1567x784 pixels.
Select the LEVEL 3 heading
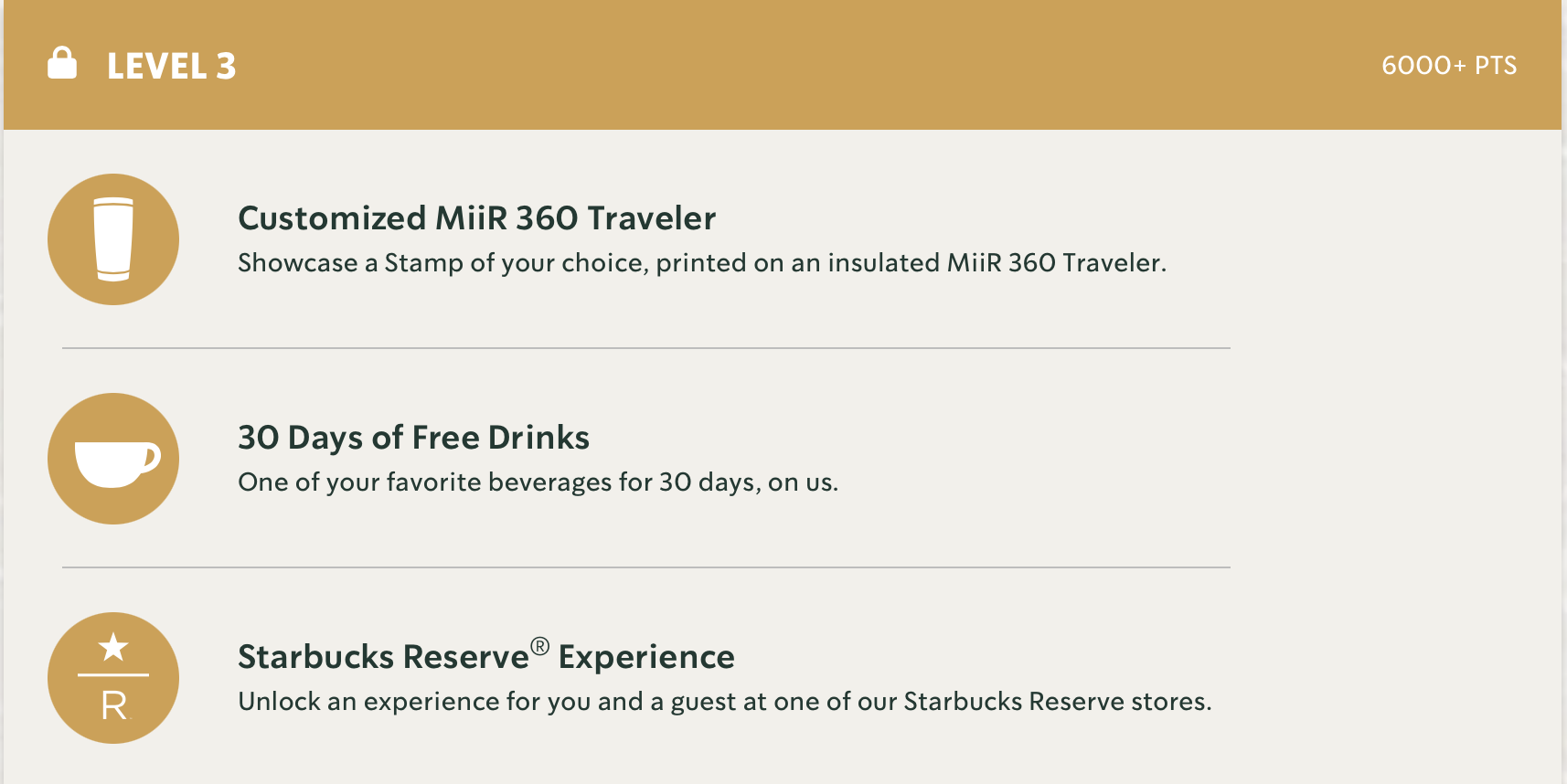pos(172,66)
